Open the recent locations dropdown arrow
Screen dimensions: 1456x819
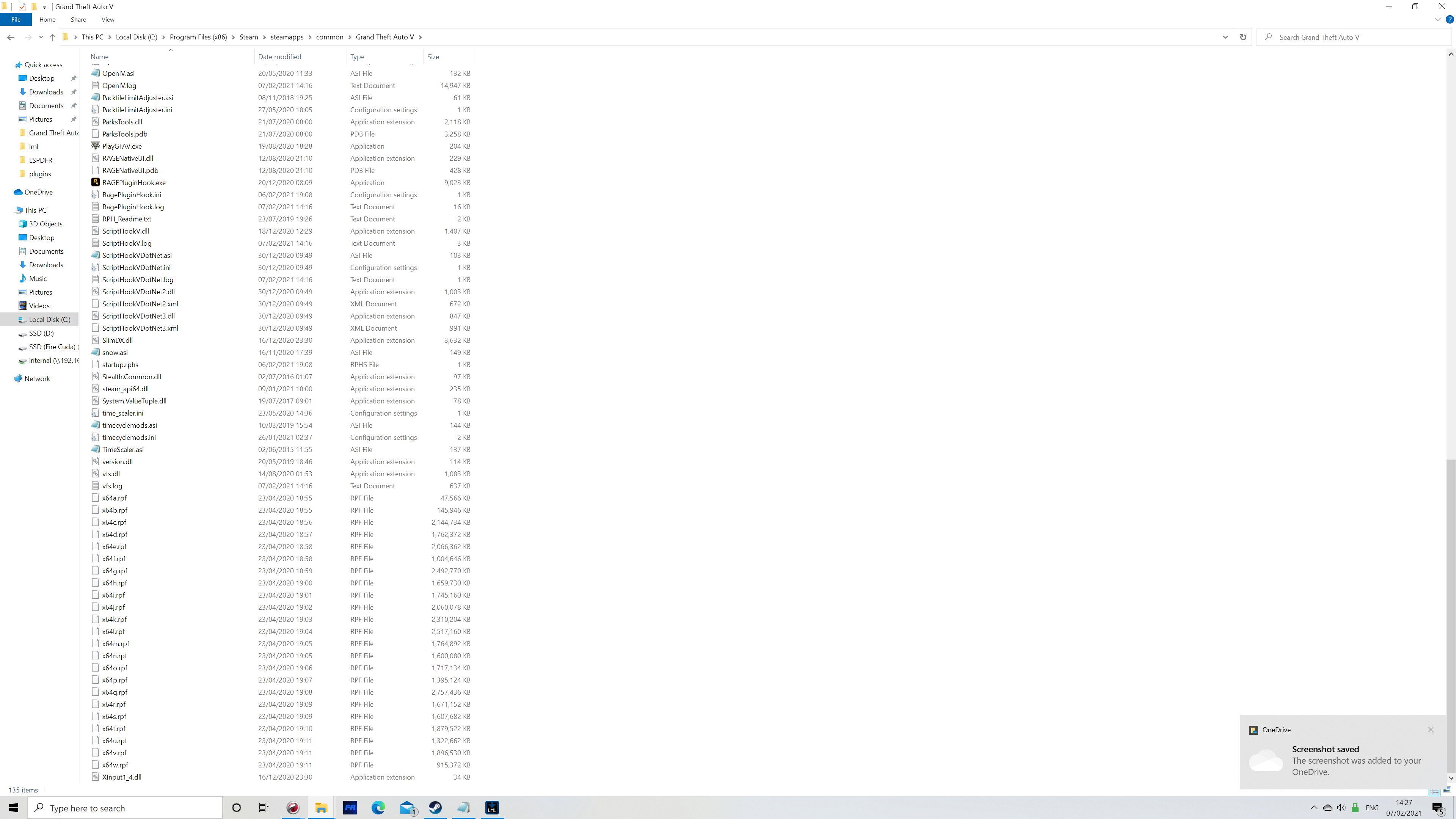point(41,37)
